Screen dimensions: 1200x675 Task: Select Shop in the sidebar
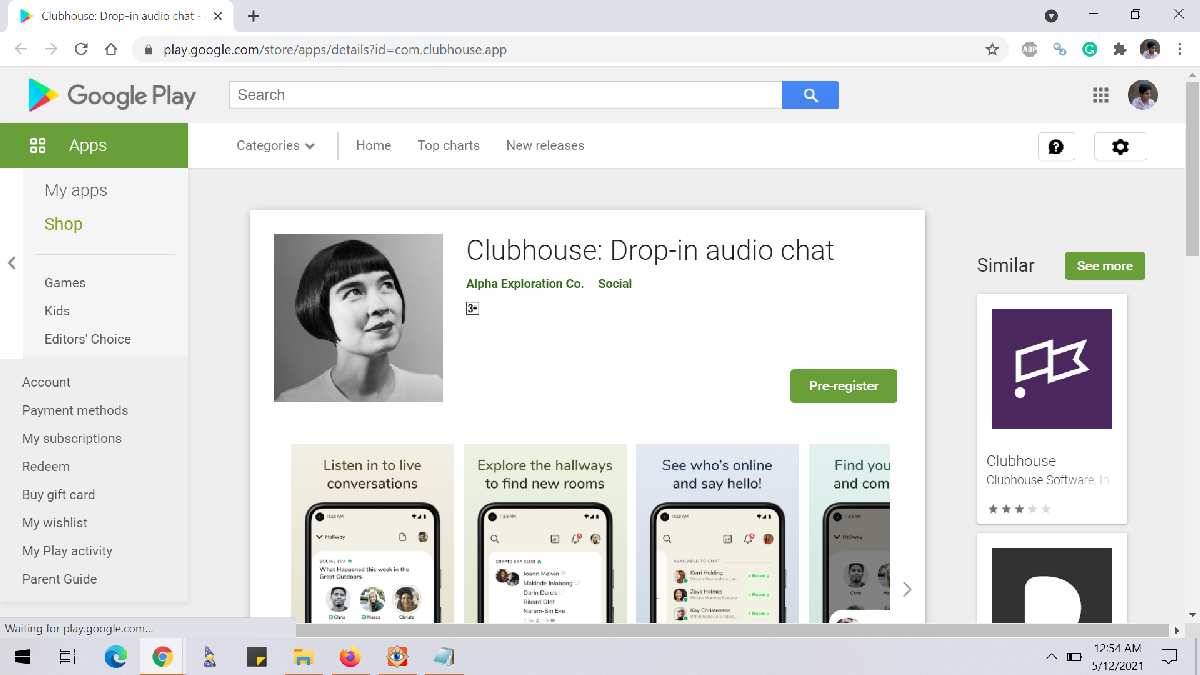[63, 224]
